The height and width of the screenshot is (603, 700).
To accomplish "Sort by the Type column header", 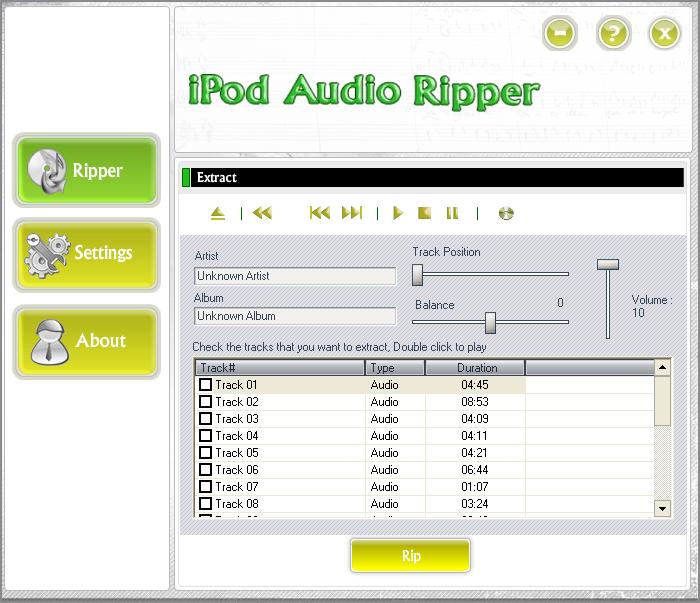I will pyautogui.click(x=395, y=368).
